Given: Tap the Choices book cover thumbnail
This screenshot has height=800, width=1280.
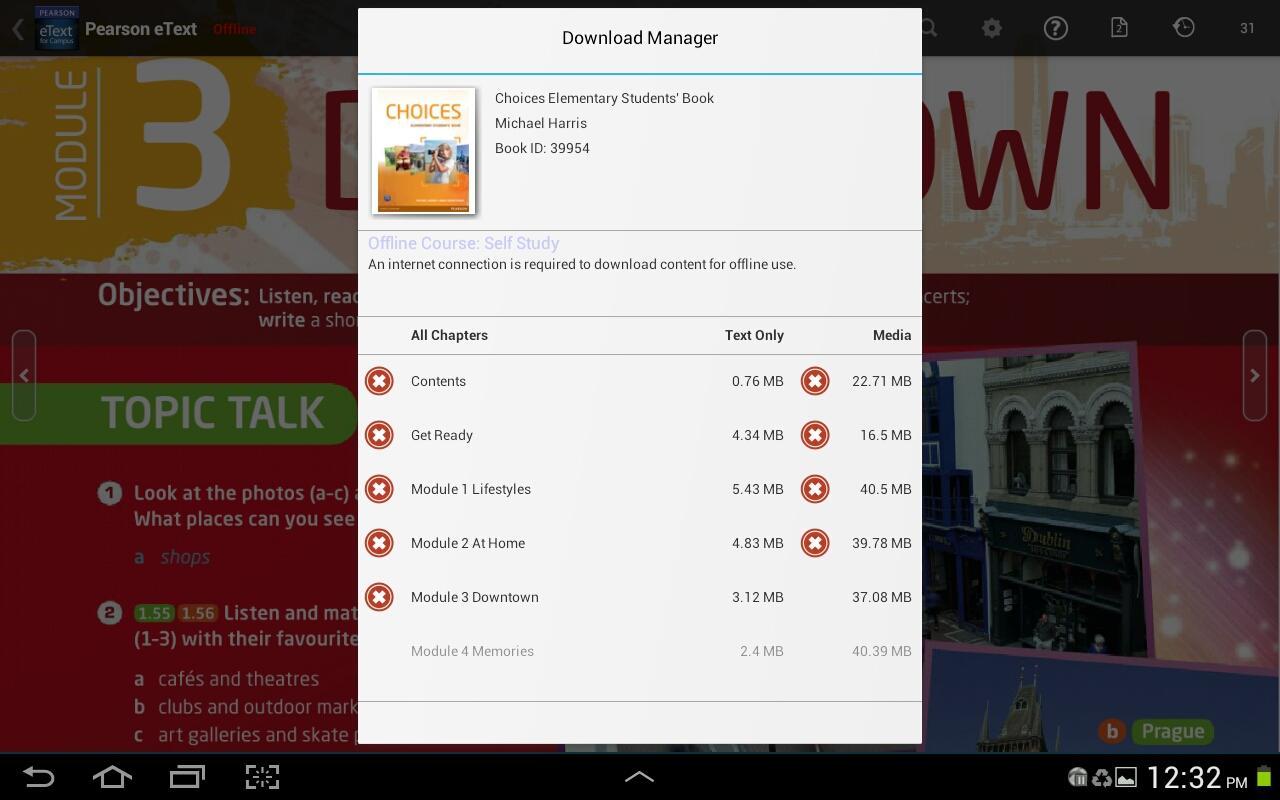Looking at the screenshot, I should (423, 151).
